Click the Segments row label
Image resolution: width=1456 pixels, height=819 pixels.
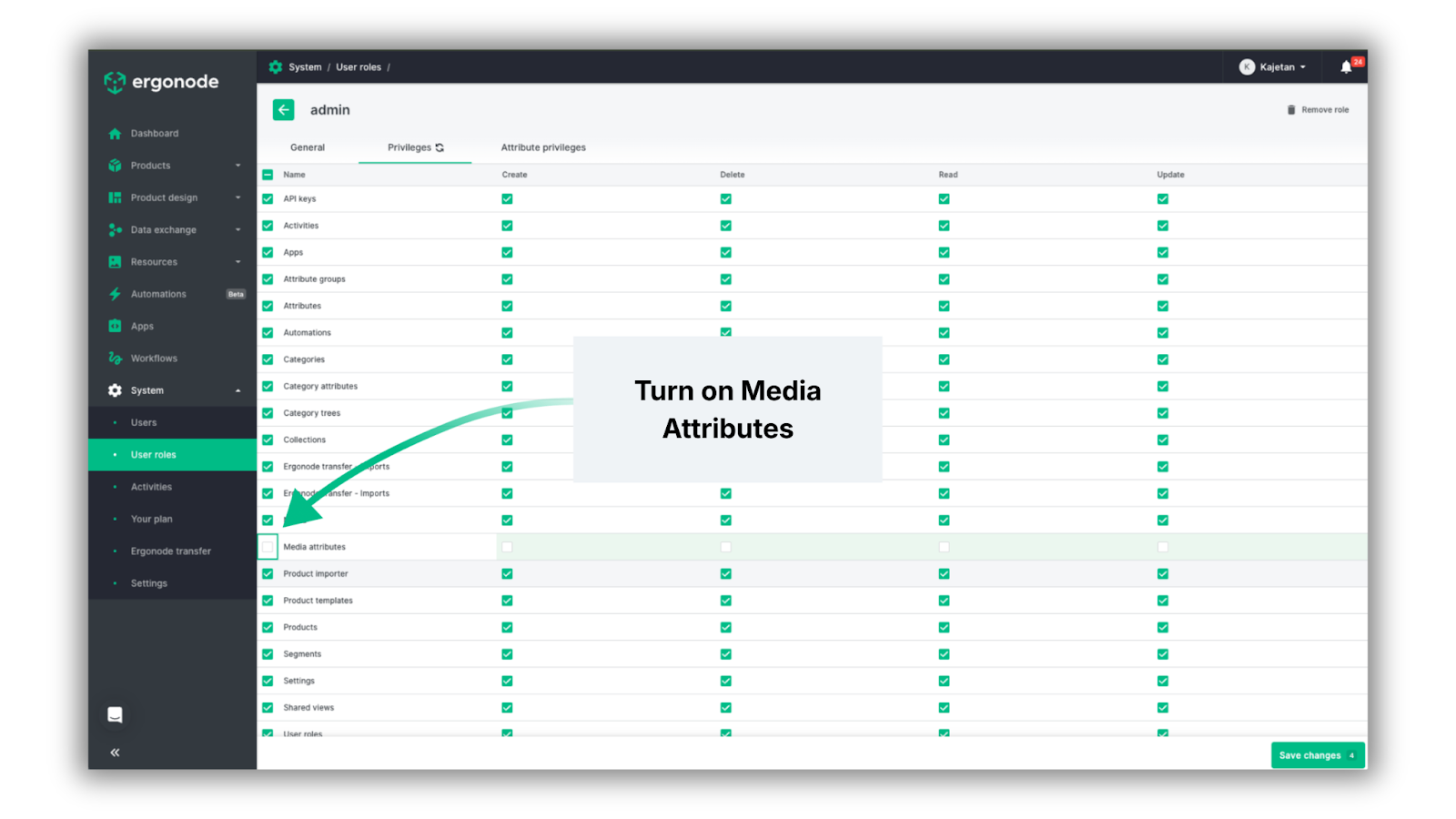point(302,654)
